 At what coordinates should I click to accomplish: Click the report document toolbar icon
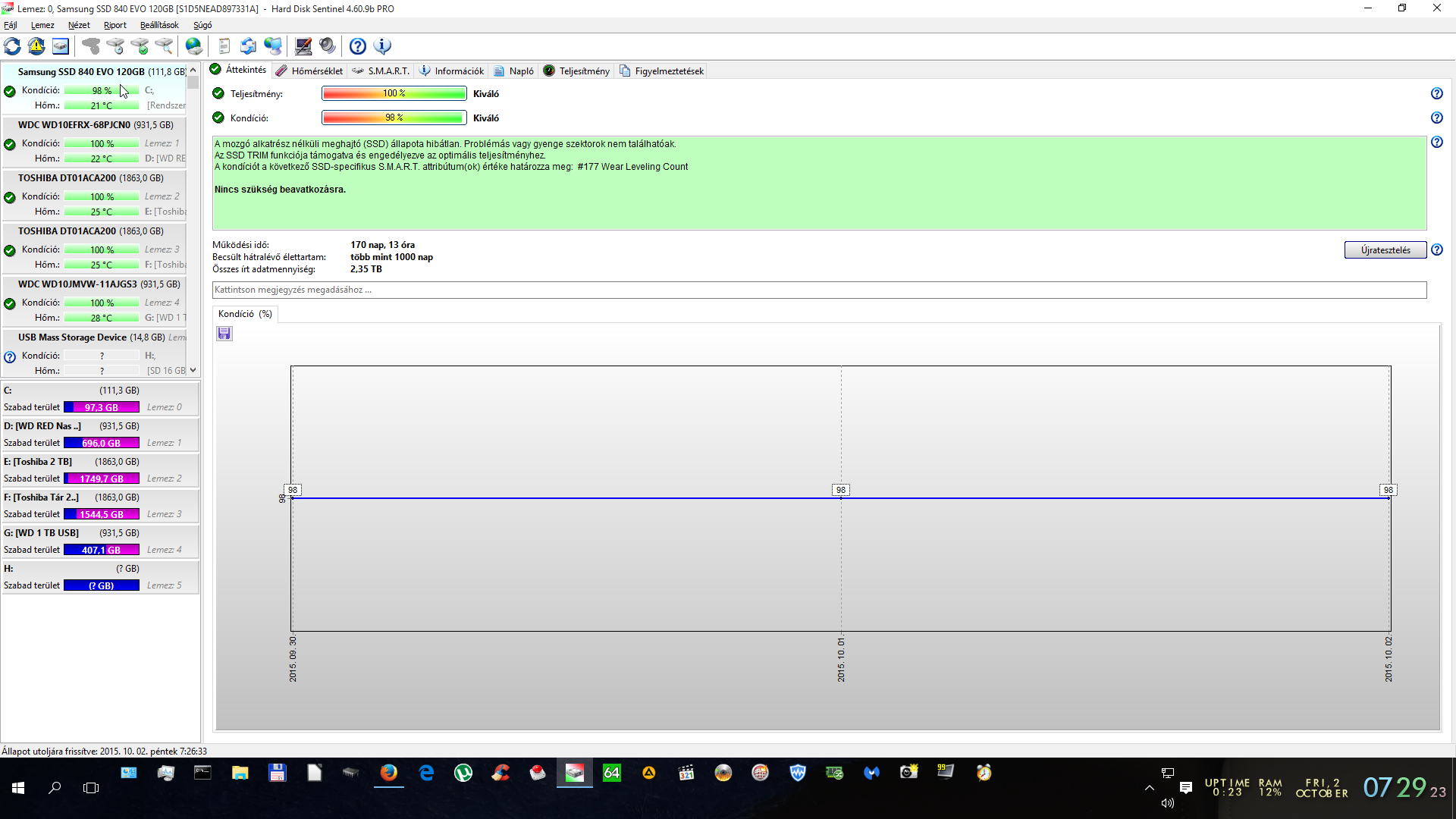click(224, 46)
